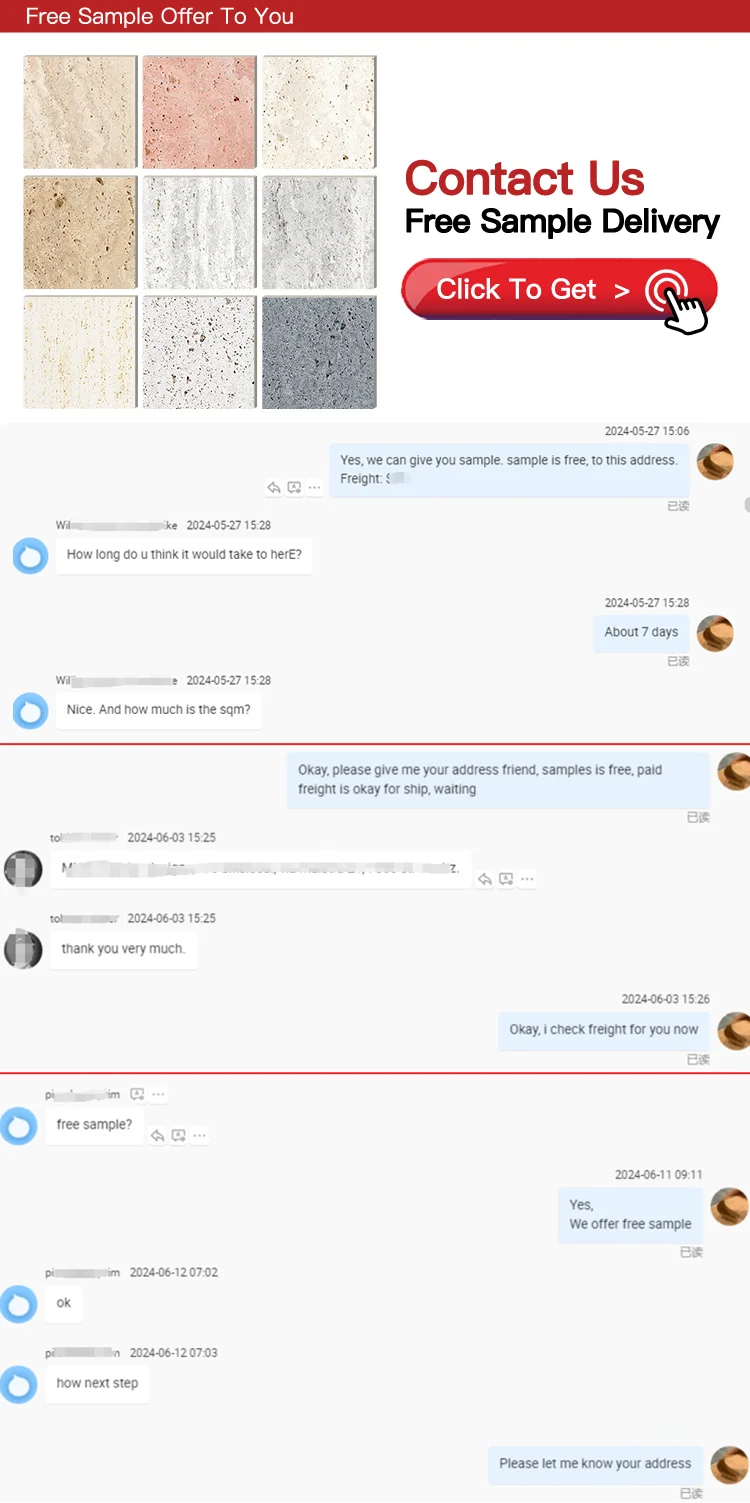Click the red Click To Get button
Image resolution: width=750 pixels, height=1503 pixels.
pyautogui.click(x=560, y=290)
